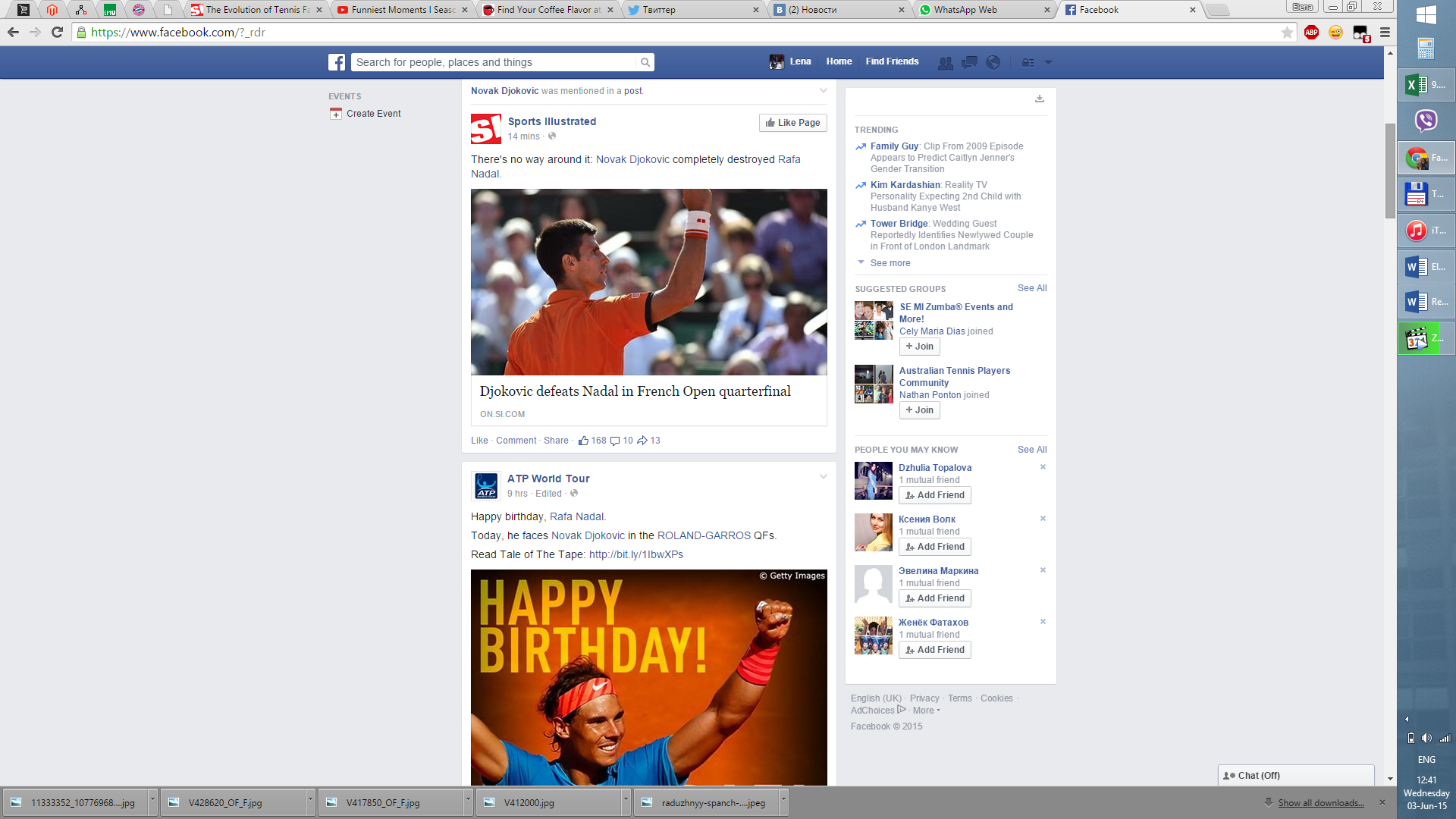This screenshot has height=819, width=1456.
Task: Open dropdown for 11333352_10776968 download
Action: (152, 802)
